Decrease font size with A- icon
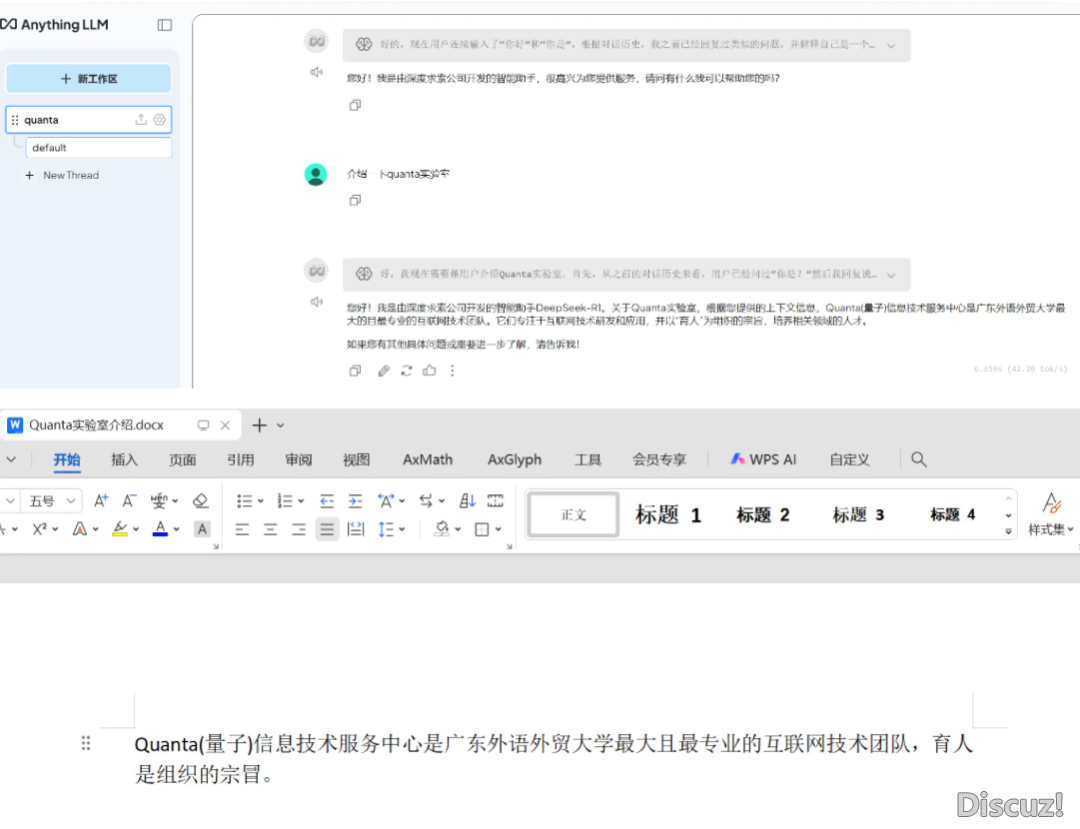Viewport: 1080px width, 829px height. 129,501
